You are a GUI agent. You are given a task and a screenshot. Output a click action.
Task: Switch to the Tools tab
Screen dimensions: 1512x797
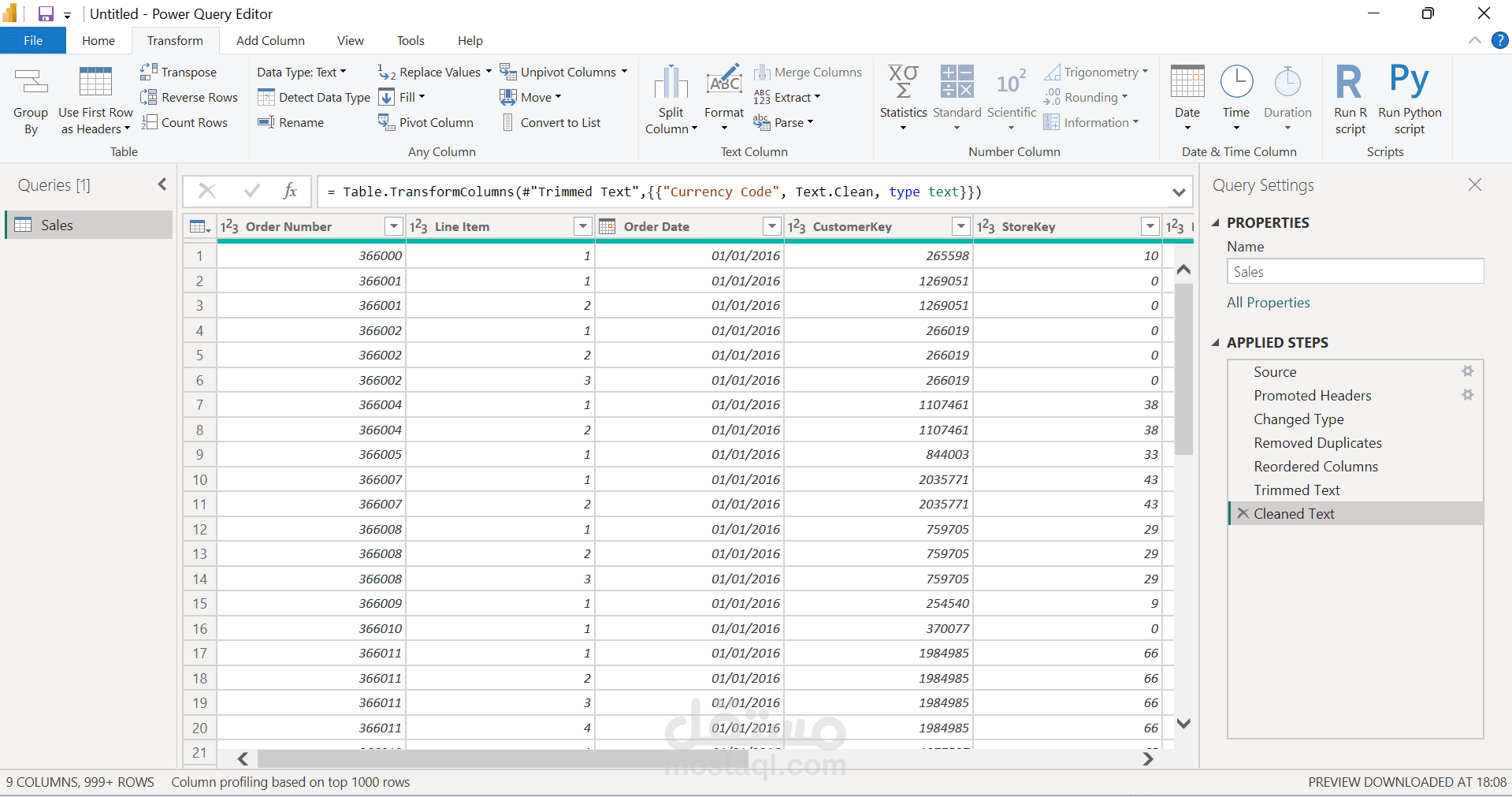pyautogui.click(x=411, y=40)
